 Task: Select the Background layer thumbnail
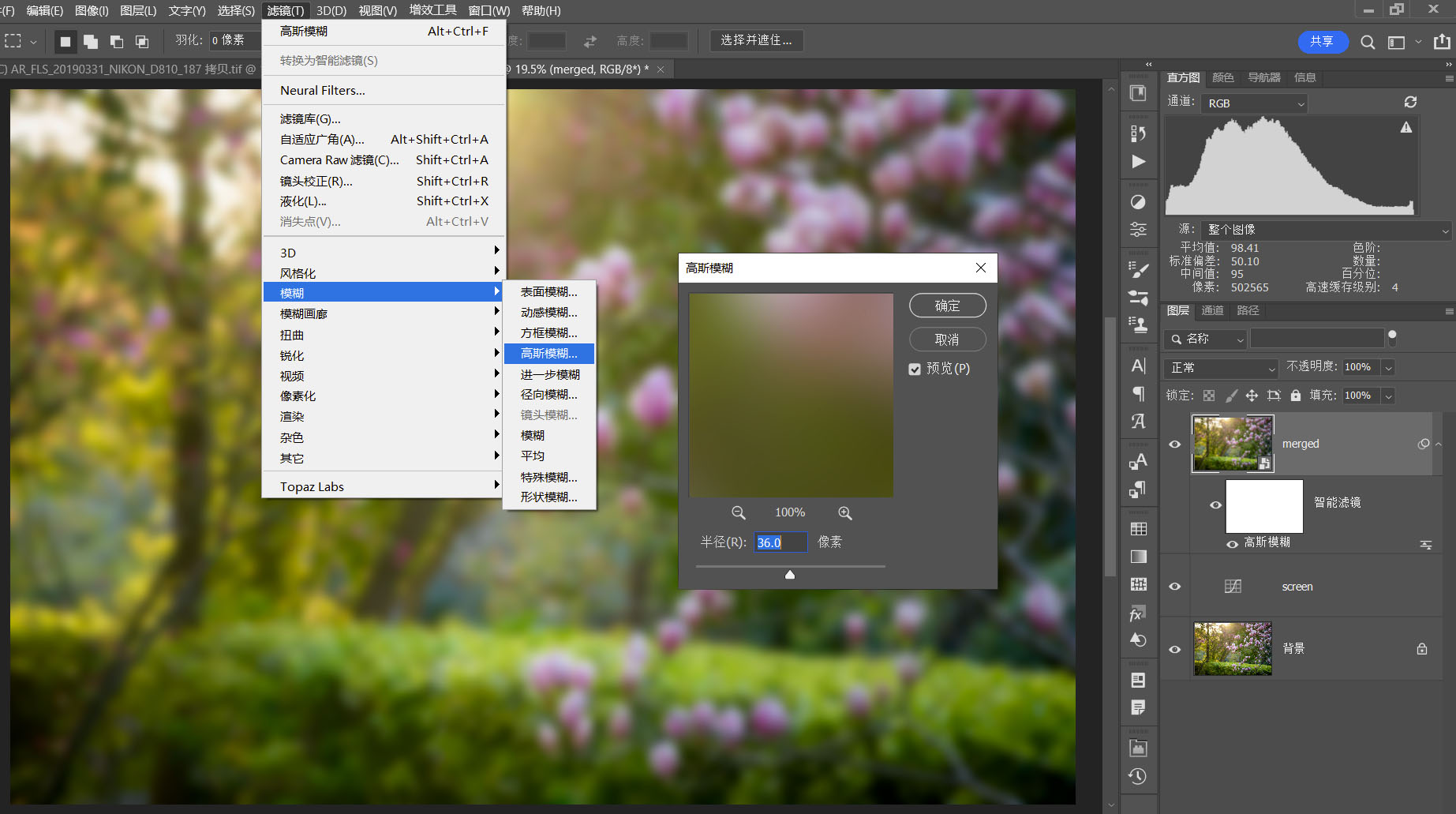1233,649
